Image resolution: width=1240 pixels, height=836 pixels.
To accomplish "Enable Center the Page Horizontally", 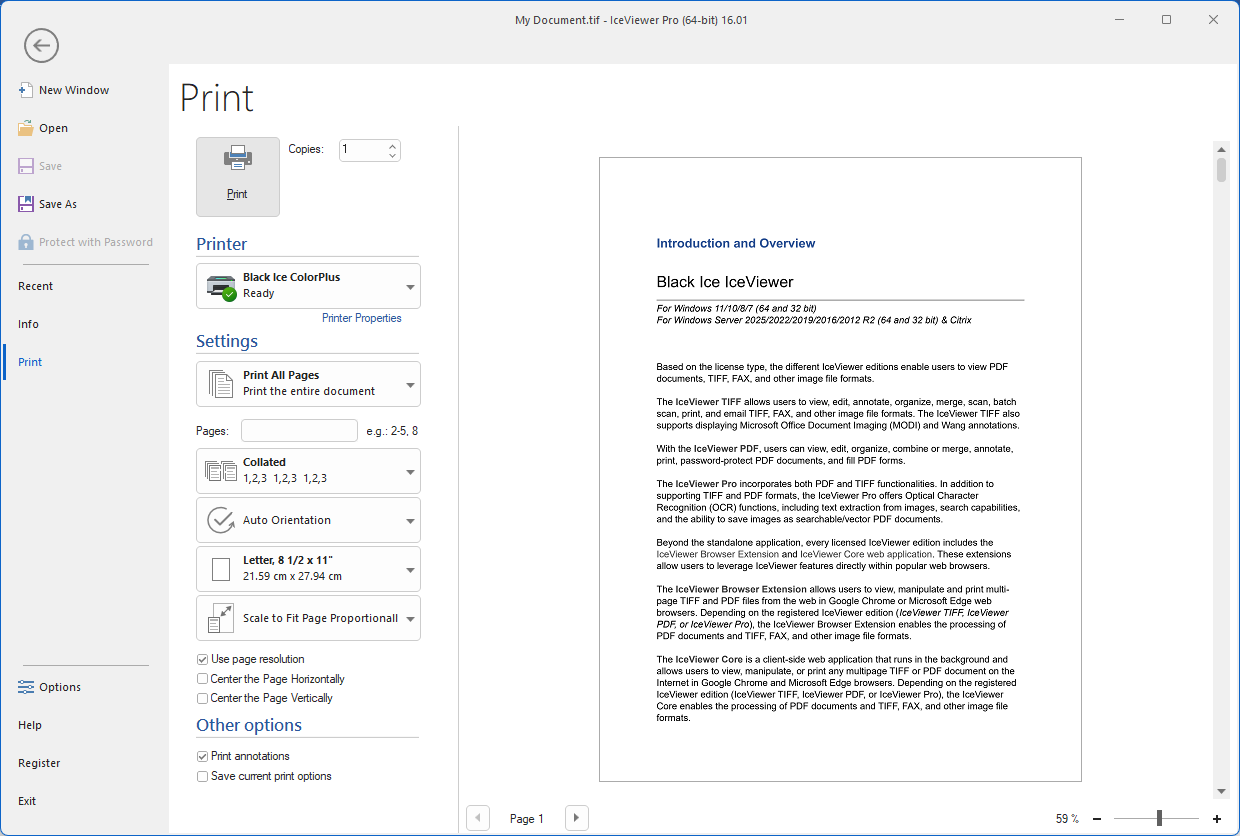I will pyautogui.click(x=203, y=679).
